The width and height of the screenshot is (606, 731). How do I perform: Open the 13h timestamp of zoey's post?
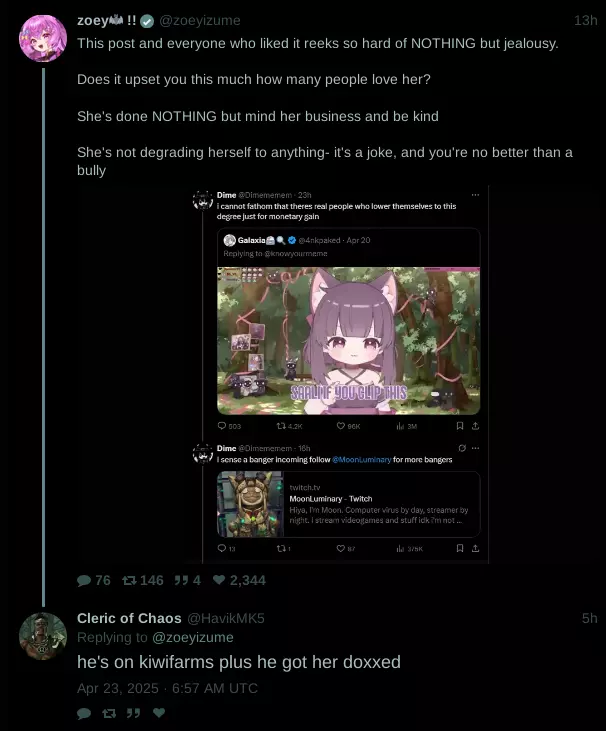tap(585, 21)
